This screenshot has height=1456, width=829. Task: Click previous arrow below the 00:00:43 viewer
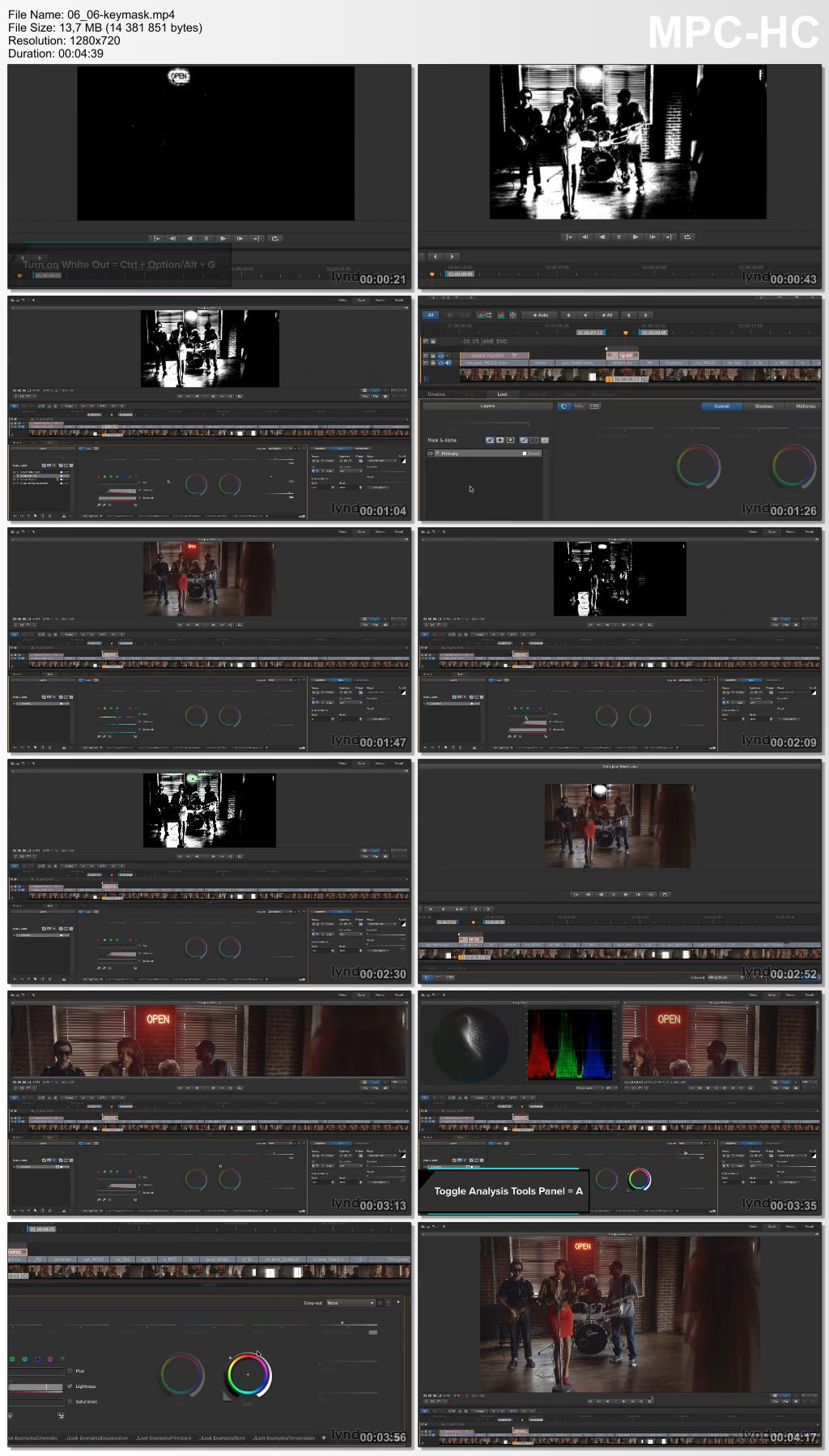pyautogui.click(x=436, y=257)
